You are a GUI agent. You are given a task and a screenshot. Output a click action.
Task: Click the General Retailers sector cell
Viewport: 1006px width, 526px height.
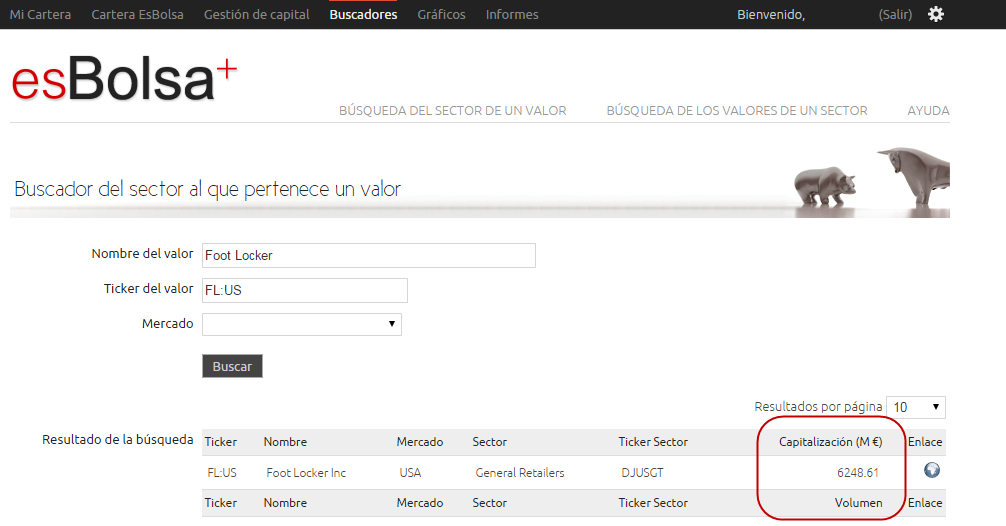tap(520, 473)
